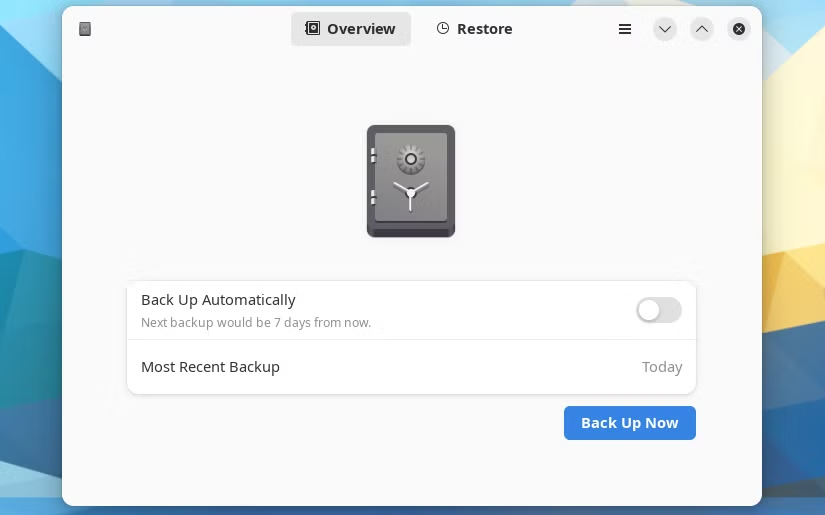
Task: Switch to the Overview tab
Action: click(351, 29)
